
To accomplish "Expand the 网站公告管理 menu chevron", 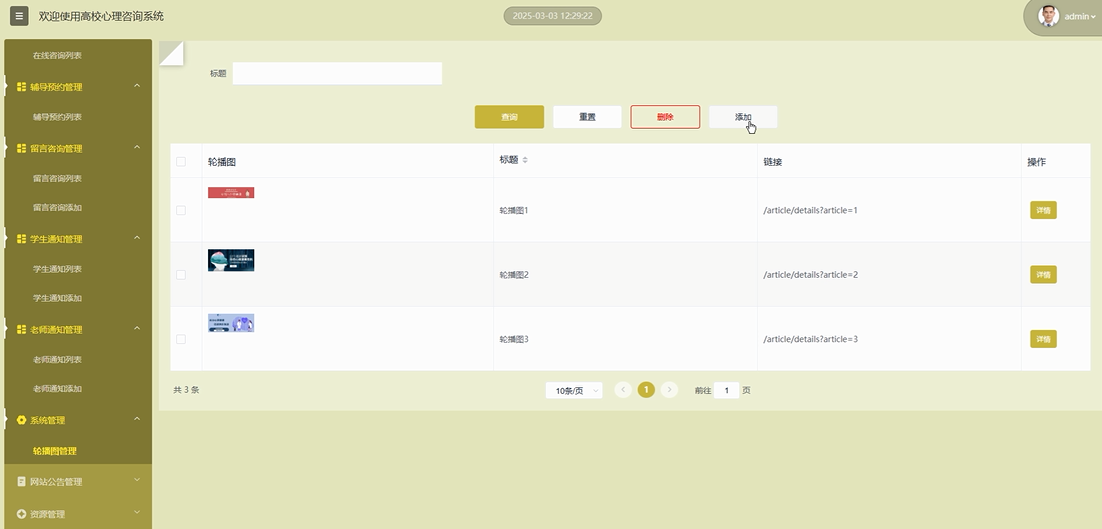I will [137, 481].
